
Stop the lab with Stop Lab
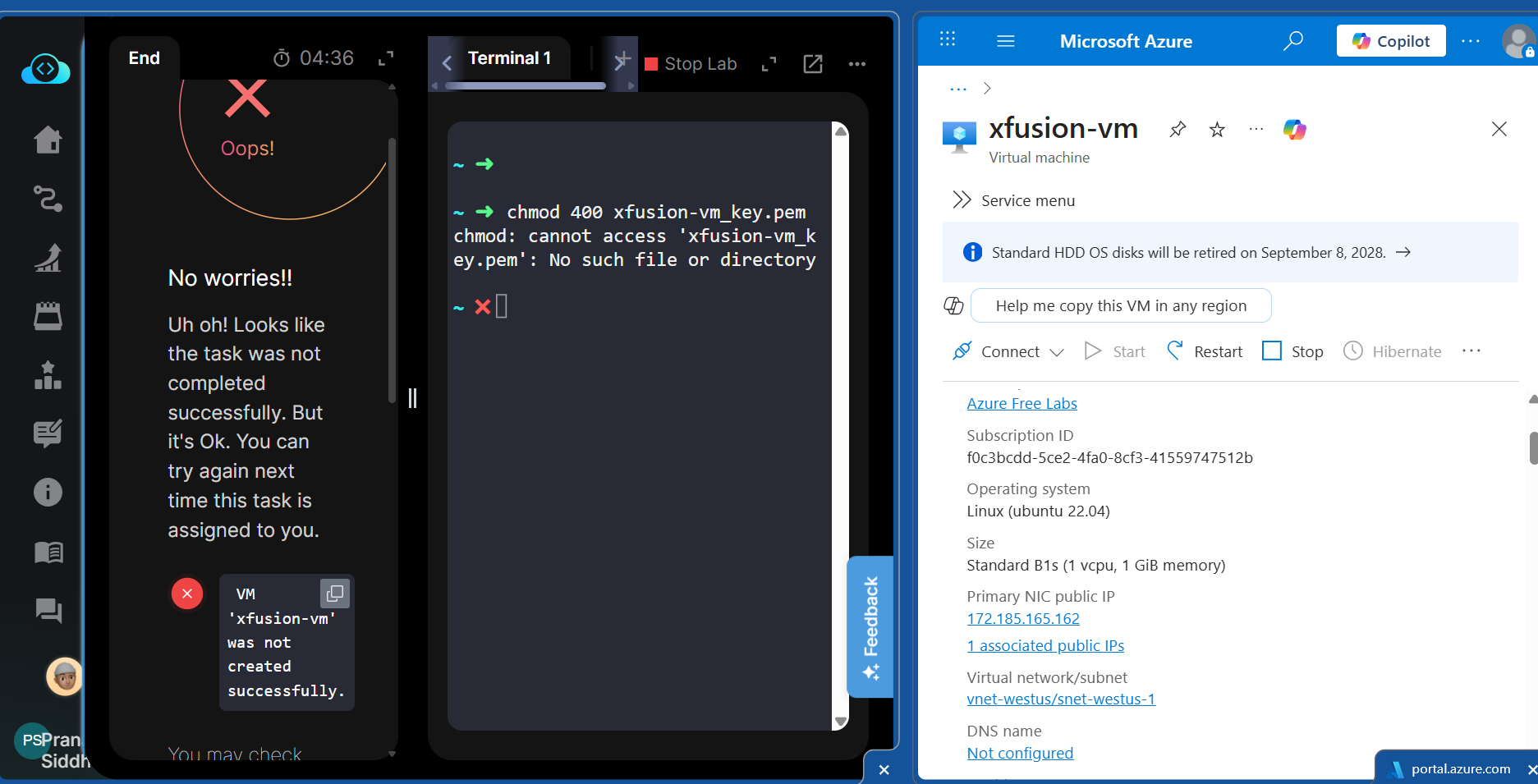[691, 64]
